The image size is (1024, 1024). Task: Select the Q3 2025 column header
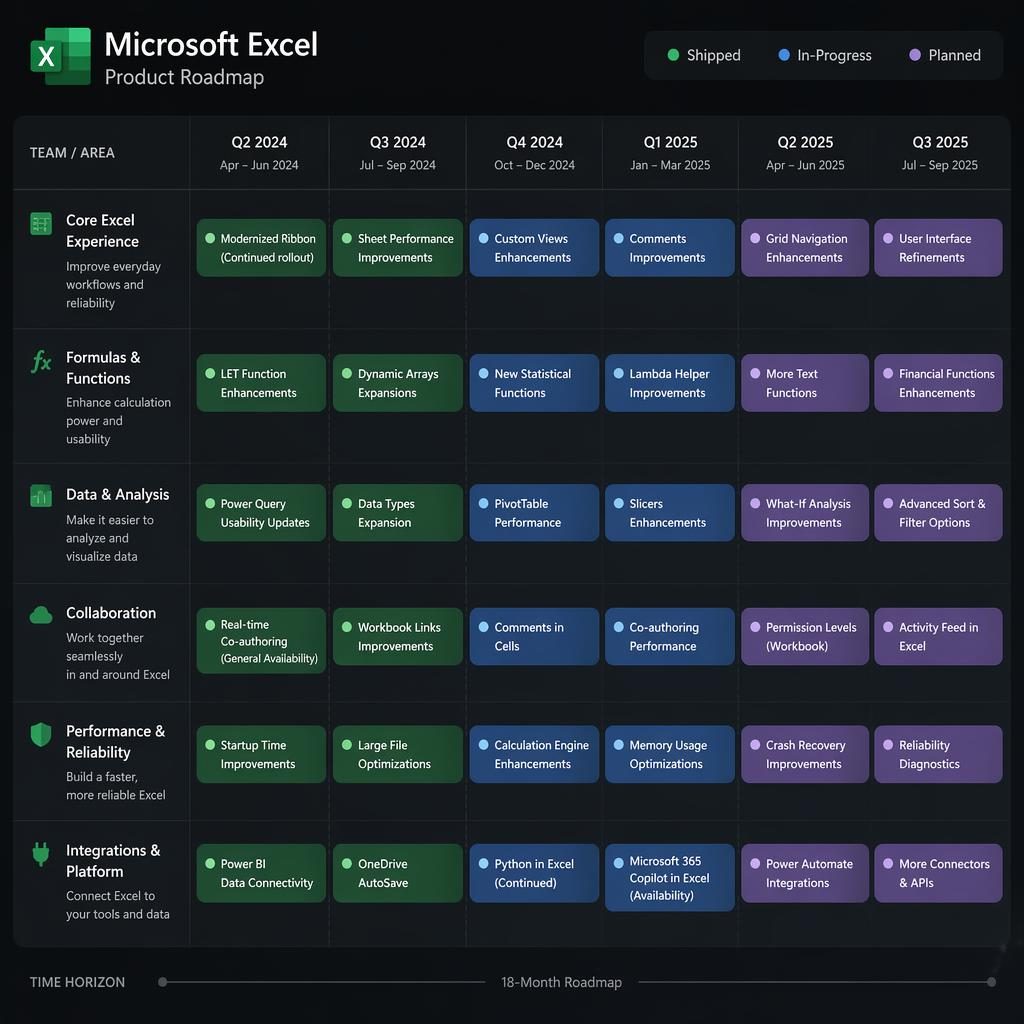940,153
